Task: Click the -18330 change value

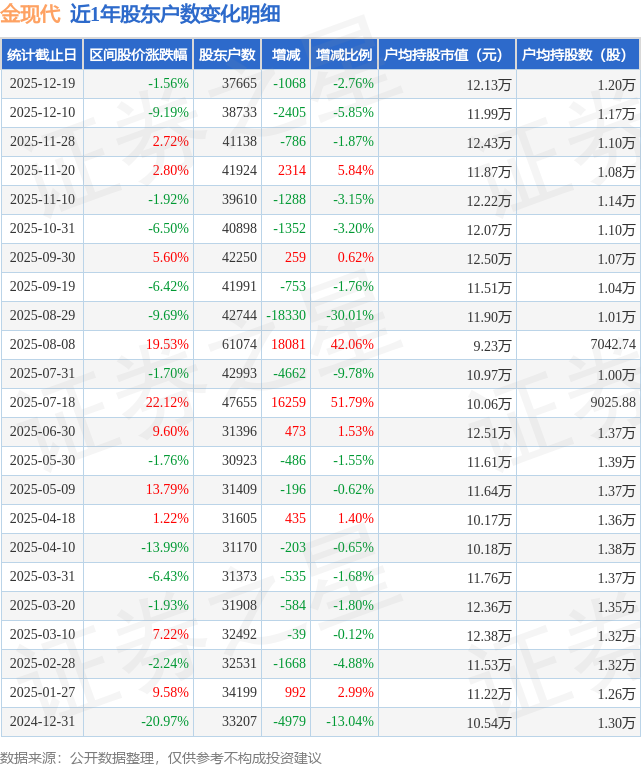Action: point(286,316)
